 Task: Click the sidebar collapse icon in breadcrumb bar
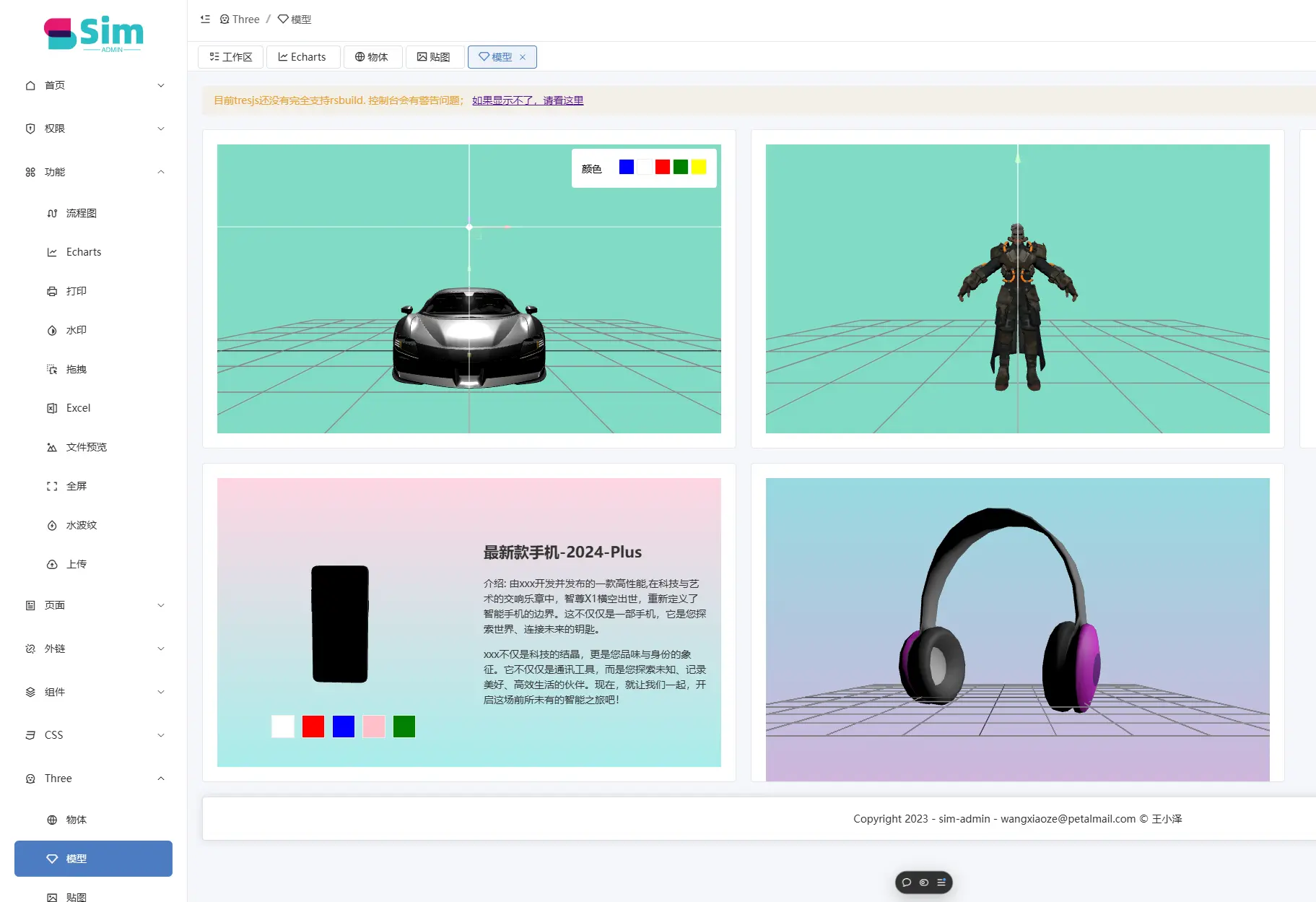[x=205, y=19]
